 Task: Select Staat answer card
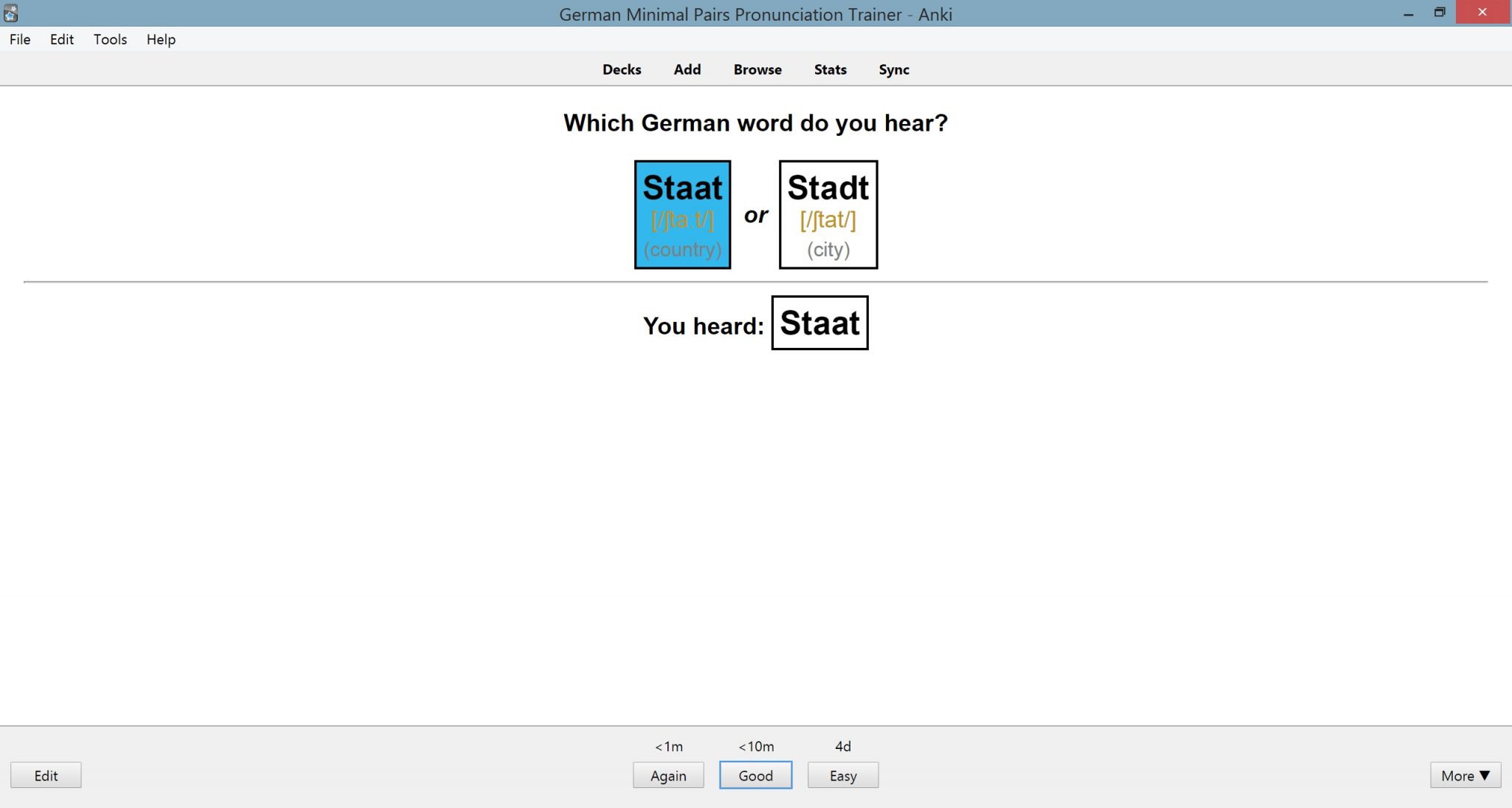pos(683,213)
